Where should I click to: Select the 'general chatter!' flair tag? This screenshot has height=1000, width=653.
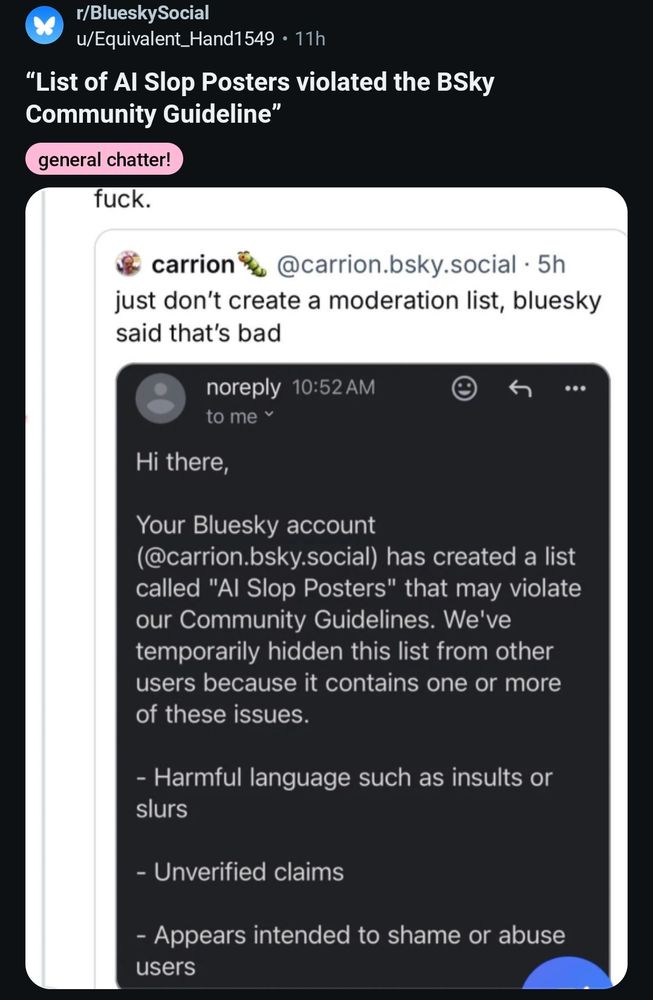[x=104, y=160]
